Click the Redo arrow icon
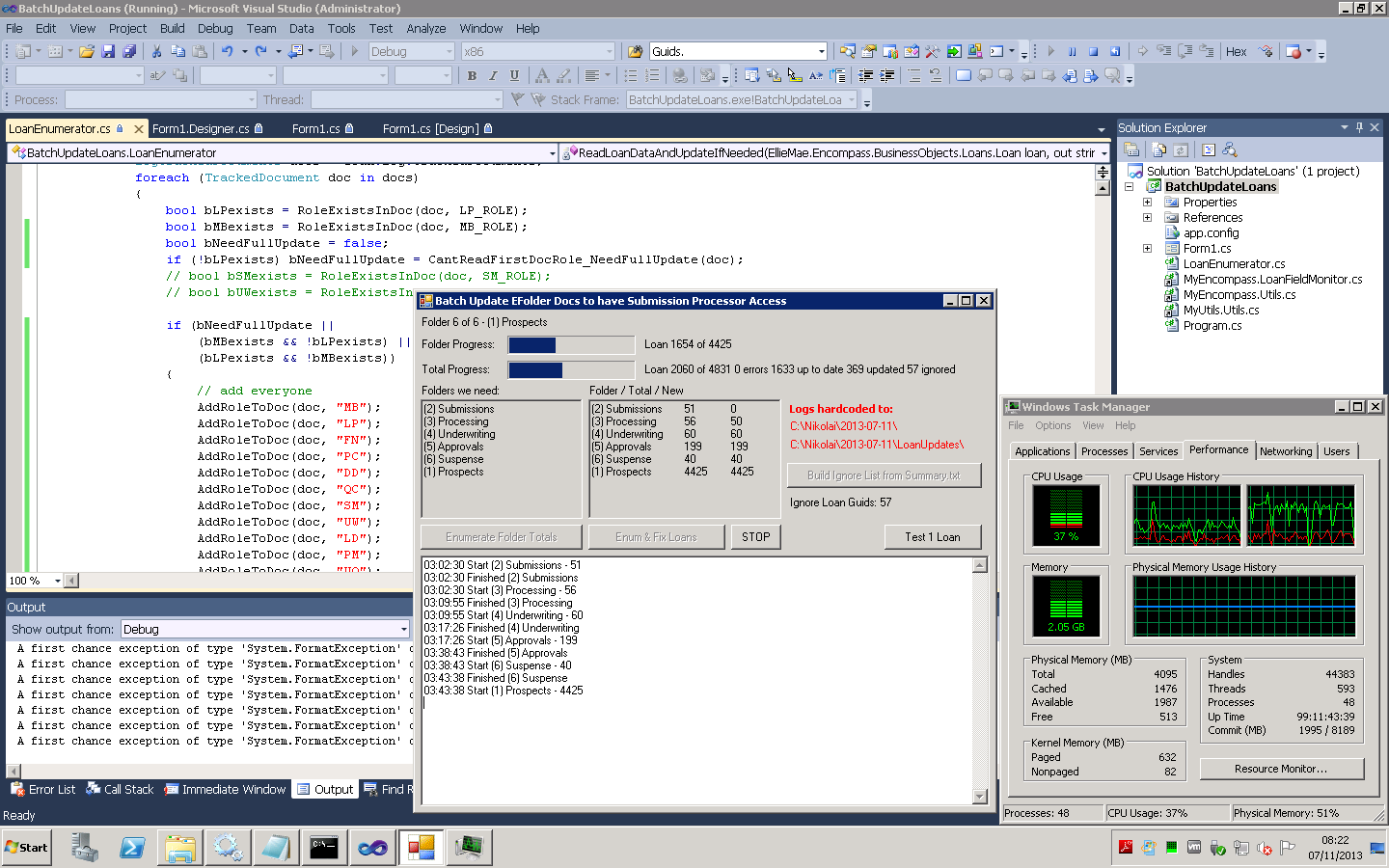 click(x=260, y=51)
